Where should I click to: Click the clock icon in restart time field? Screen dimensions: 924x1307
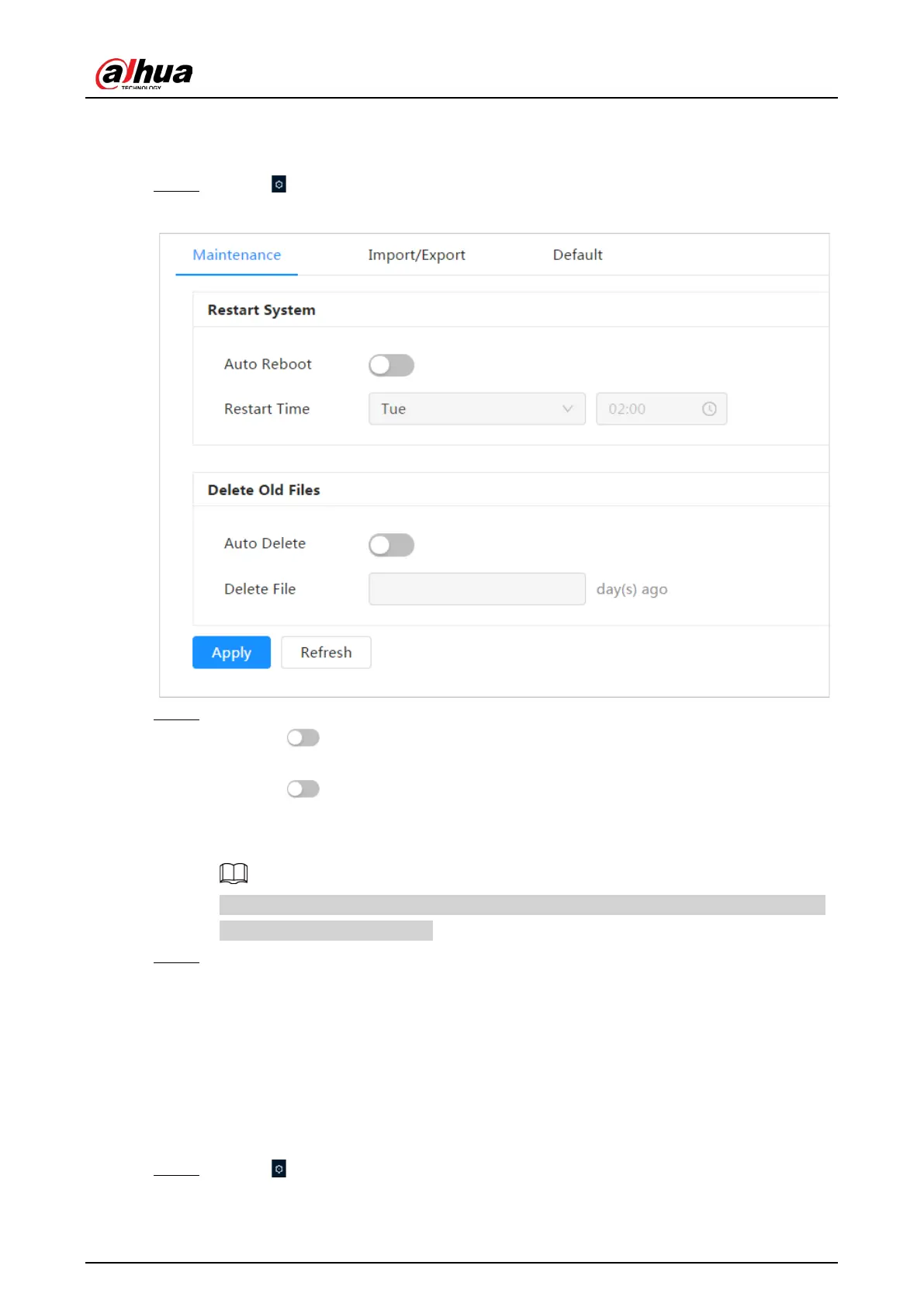pos(708,409)
